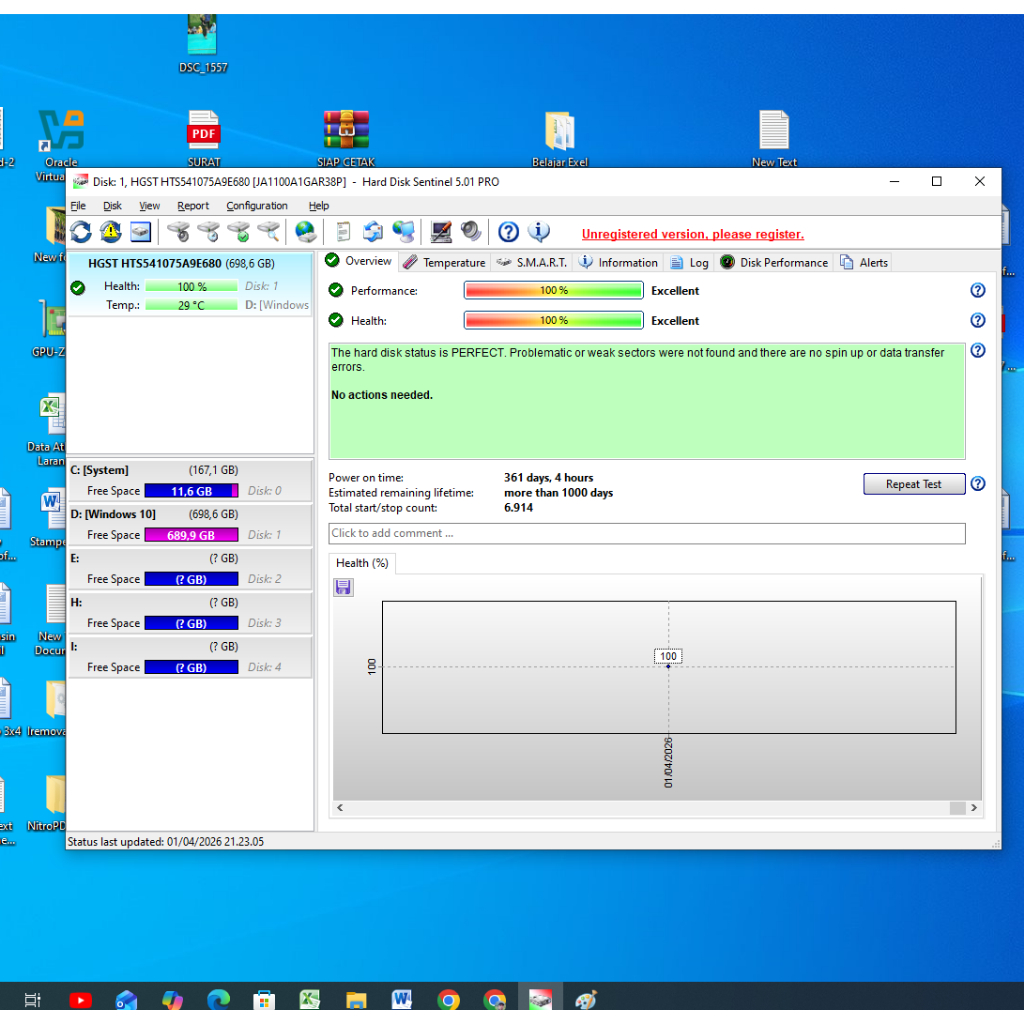This screenshot has width=1024, height=1024.
Task: Select the HGST HTS541075A9E680 disk entry
Action: coord(190,284)
